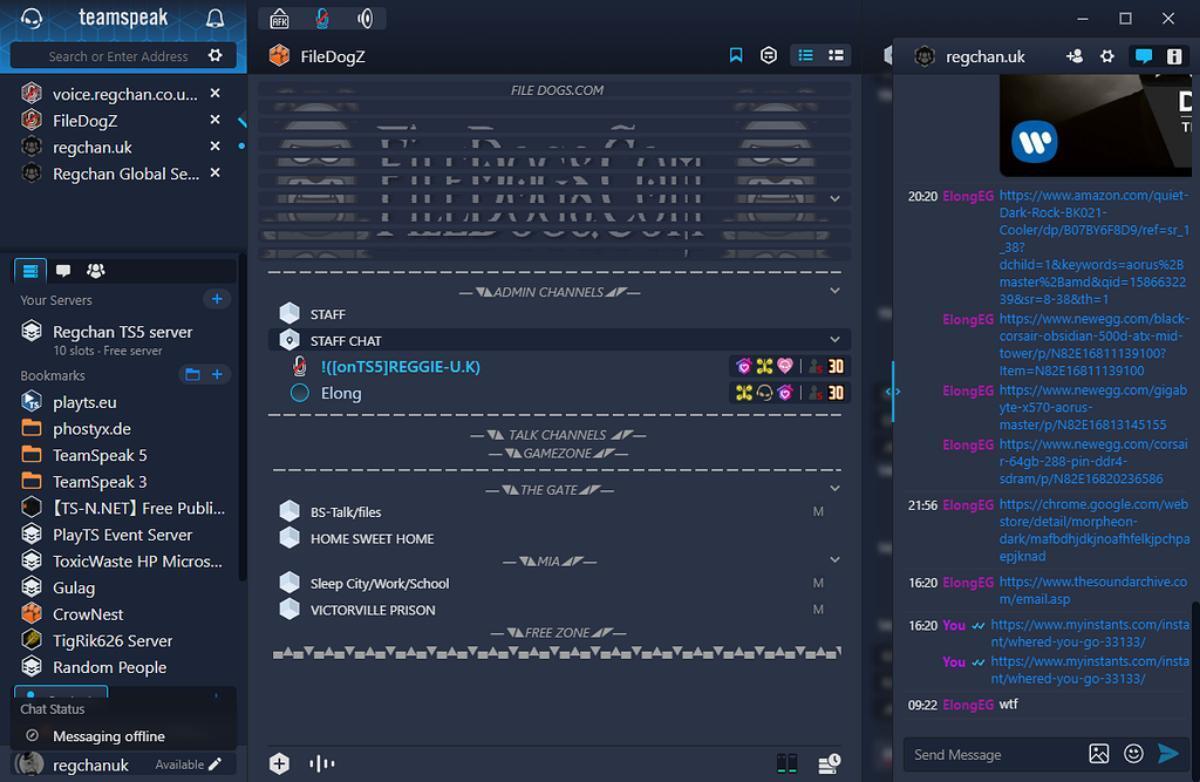Switch to the contacts tab

96,270
